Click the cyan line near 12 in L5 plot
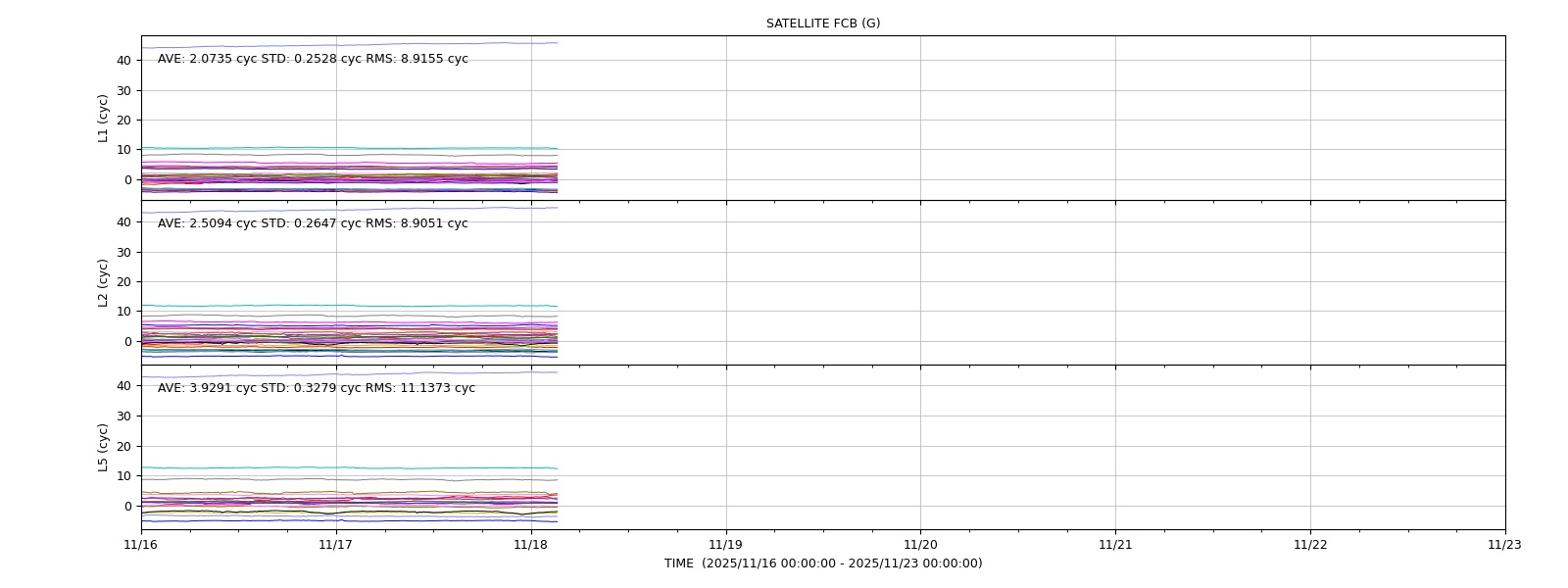This screenshot has height=588, width=1568. coord(349,467)
